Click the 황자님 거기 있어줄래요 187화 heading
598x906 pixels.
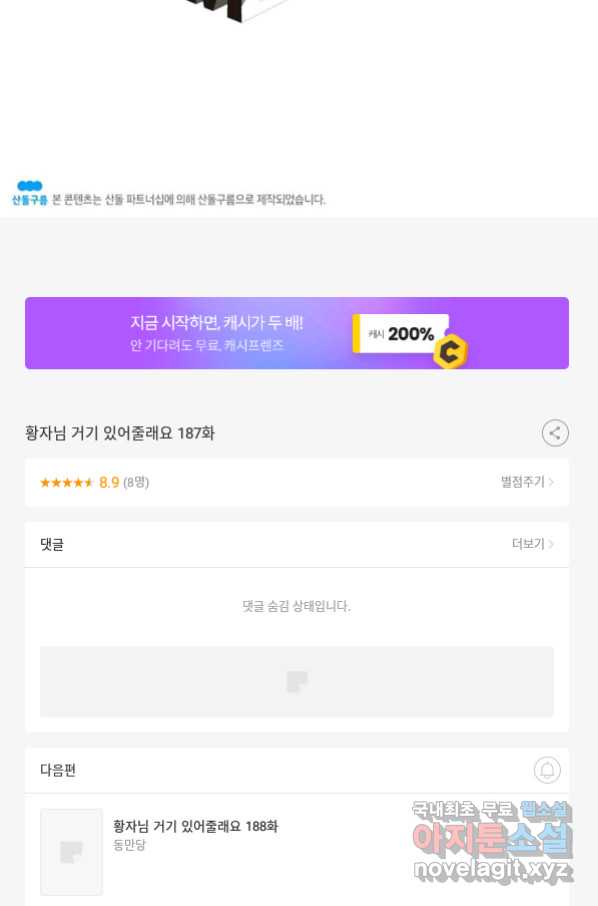pos(120,433)
